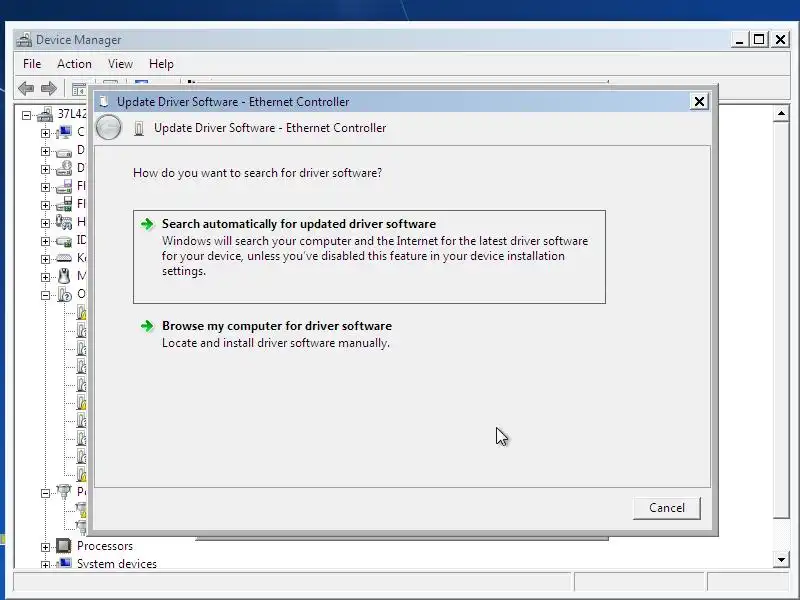800x600 pixels.
Task: Select the Computer category monitor icon
Action: [64, 132]
